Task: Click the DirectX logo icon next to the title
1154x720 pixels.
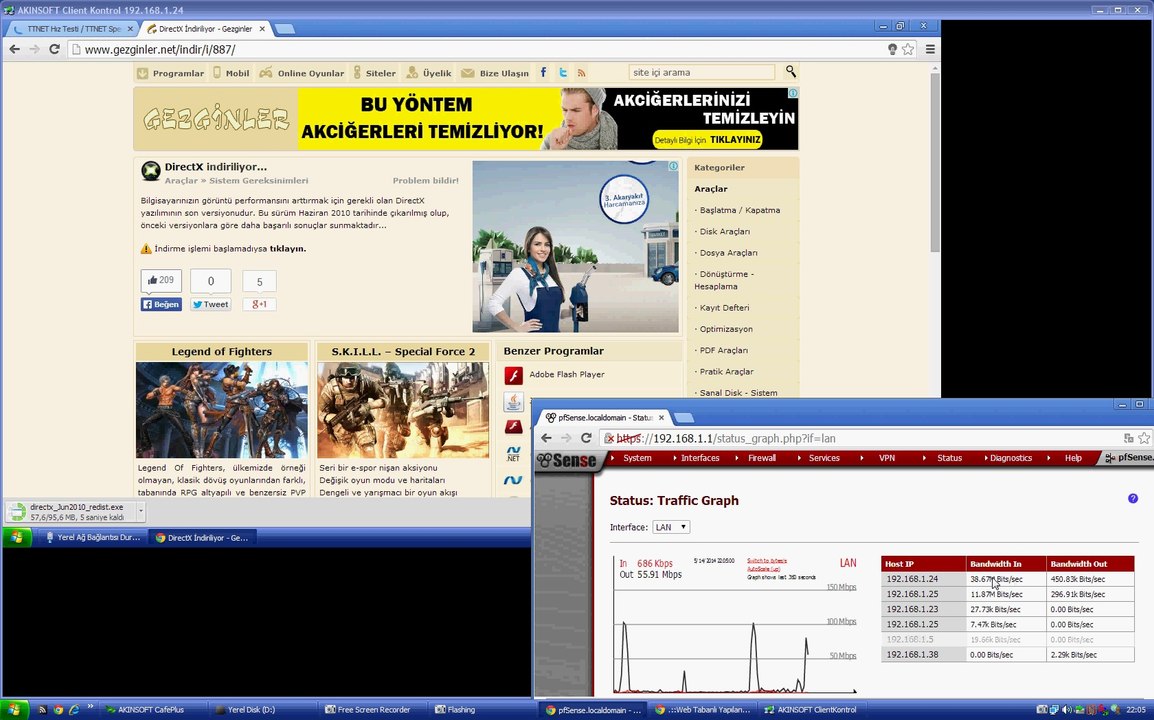Action: [151, 171]
